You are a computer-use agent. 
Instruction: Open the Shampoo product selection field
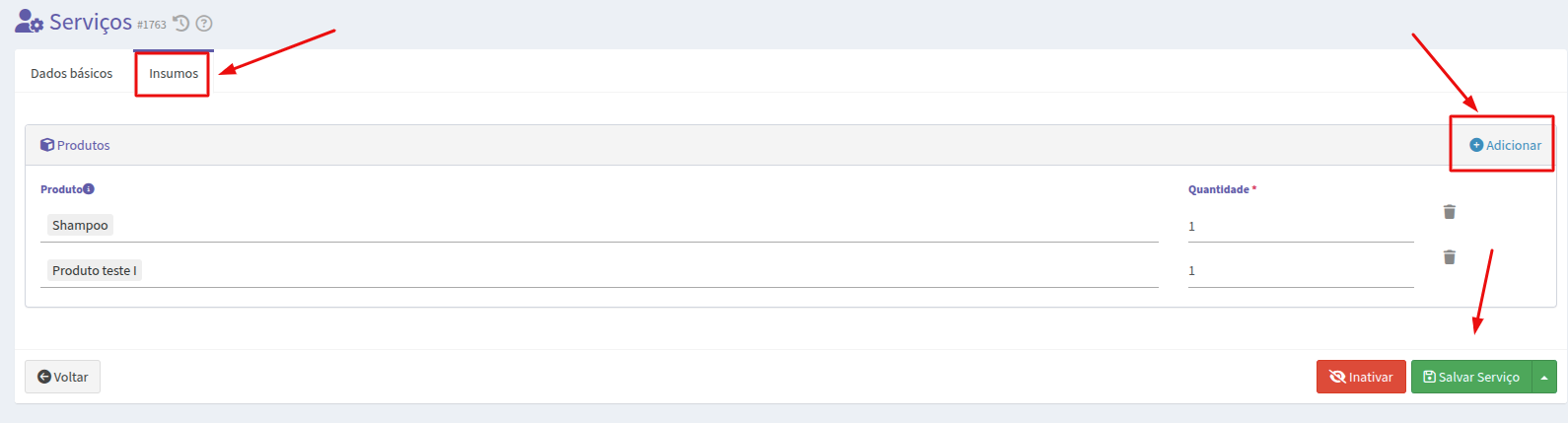pos(600,226)
